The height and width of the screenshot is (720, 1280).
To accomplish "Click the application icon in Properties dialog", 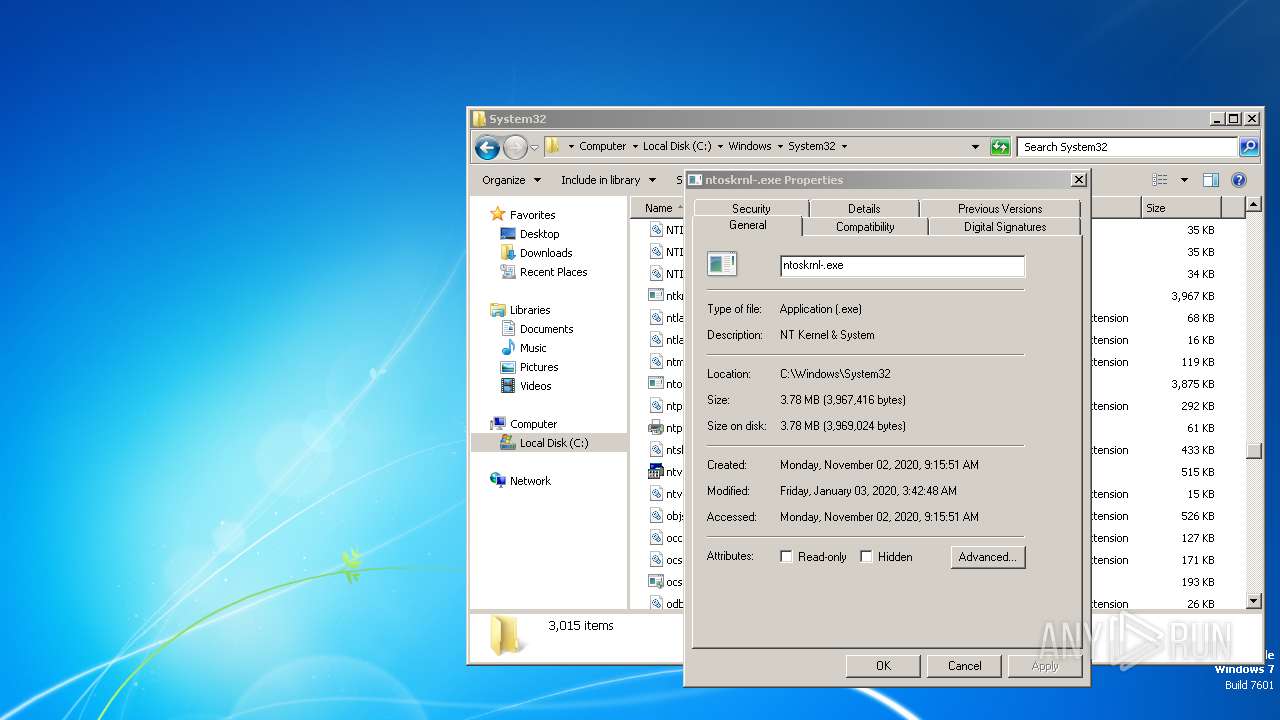I will tap(722, 264).
